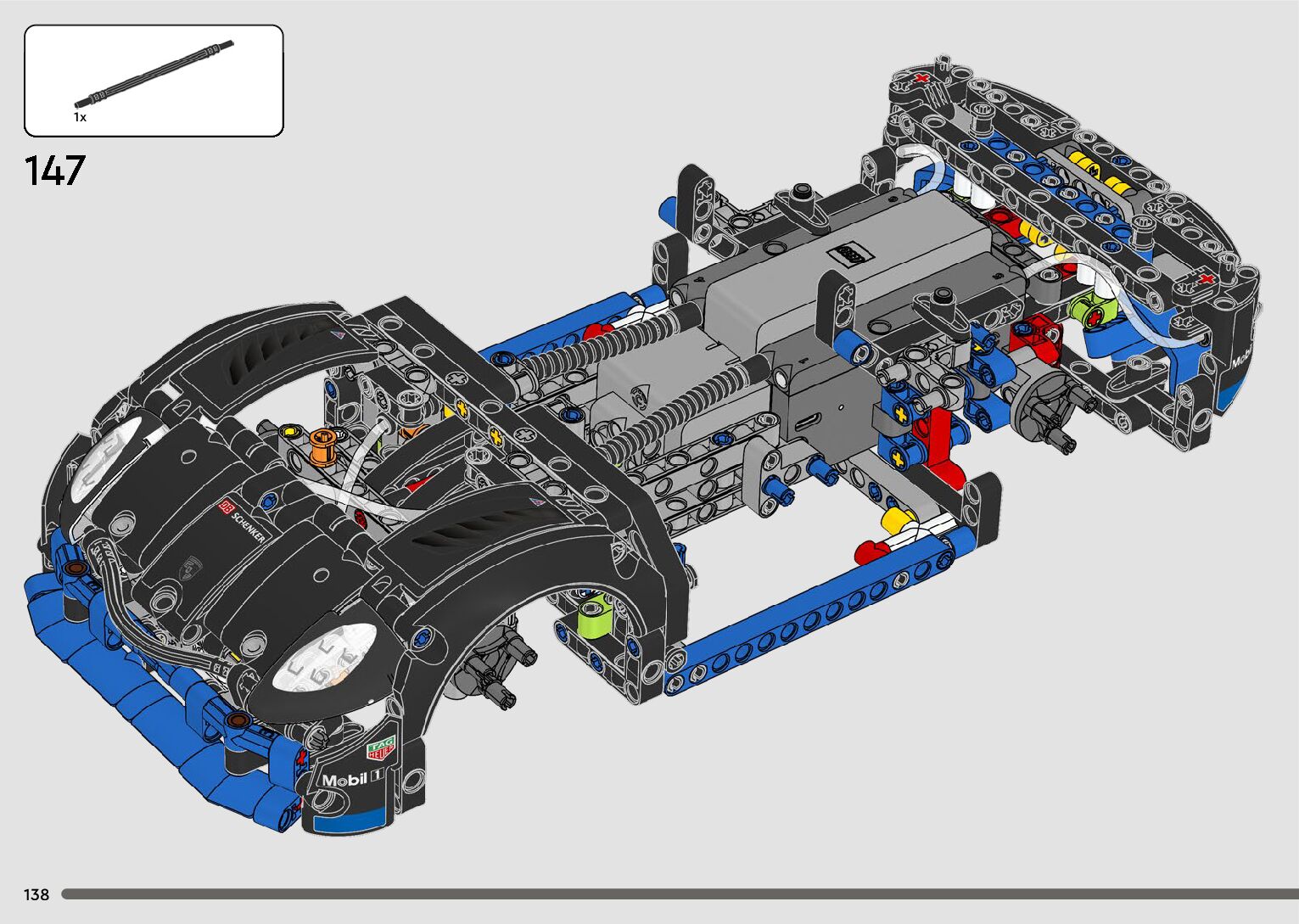Image resolution: width=1299 pixels, height=924 pixels.
Task: Click the lime green piece behind front wheel arch
Action: tap(593, 615)
